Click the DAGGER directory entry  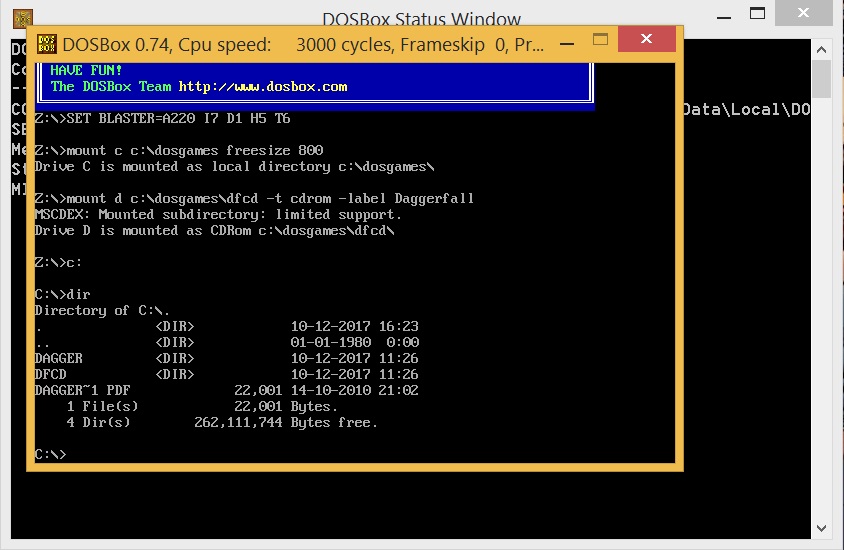coord(226,358)
